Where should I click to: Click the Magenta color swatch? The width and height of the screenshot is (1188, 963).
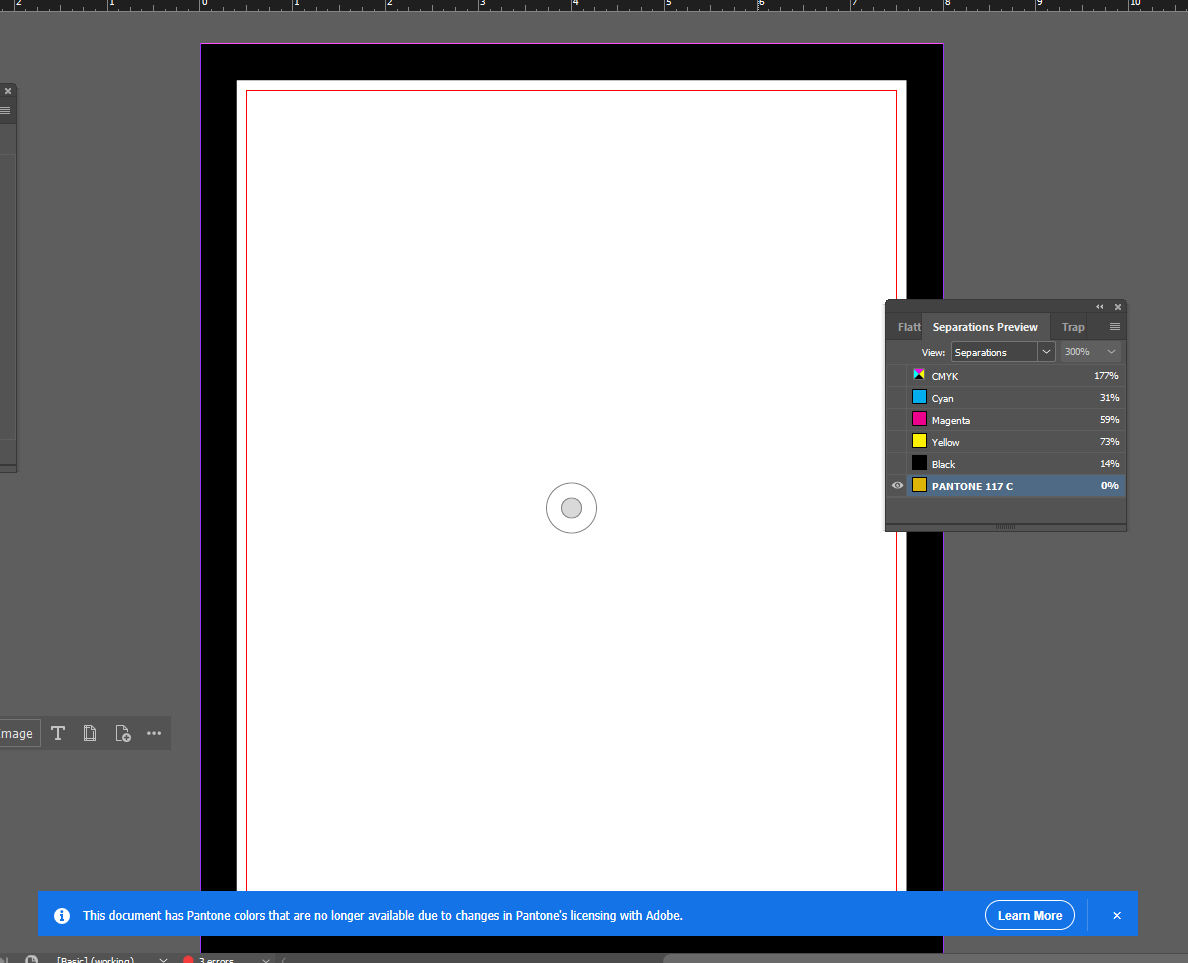click(919, 419)
